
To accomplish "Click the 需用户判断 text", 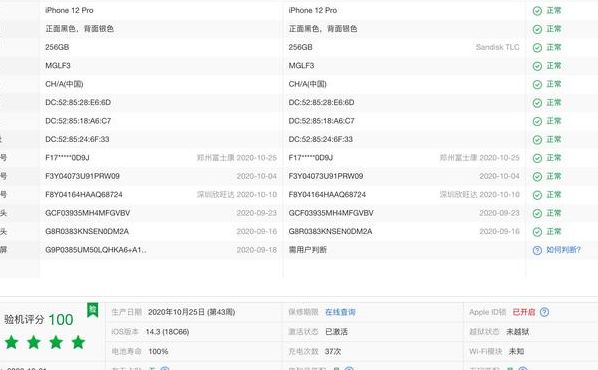I will click(x=307, y=250).
